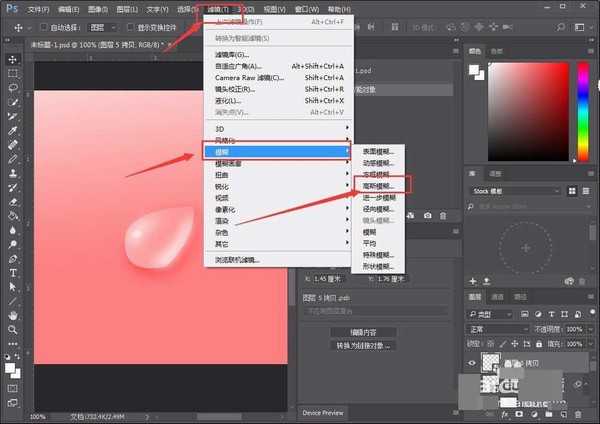Select the Type (T) tool
The image size is (600, 424).
point(13,272)
